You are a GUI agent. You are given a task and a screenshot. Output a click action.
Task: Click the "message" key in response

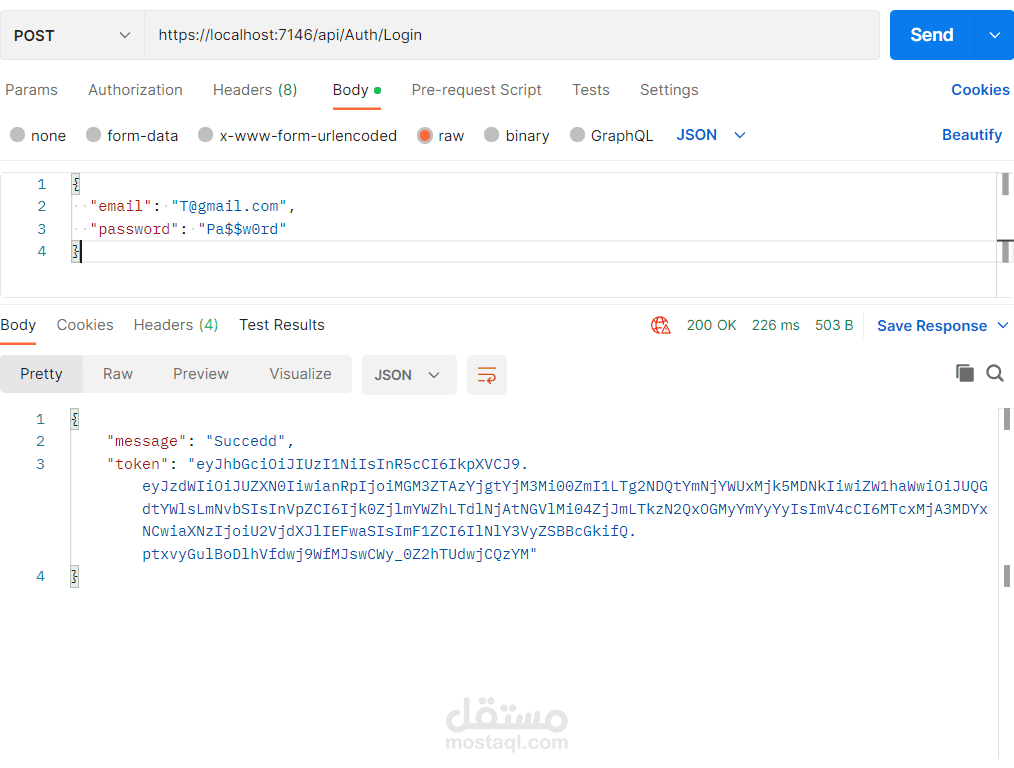pyautogui.click(x=146, y=442)
